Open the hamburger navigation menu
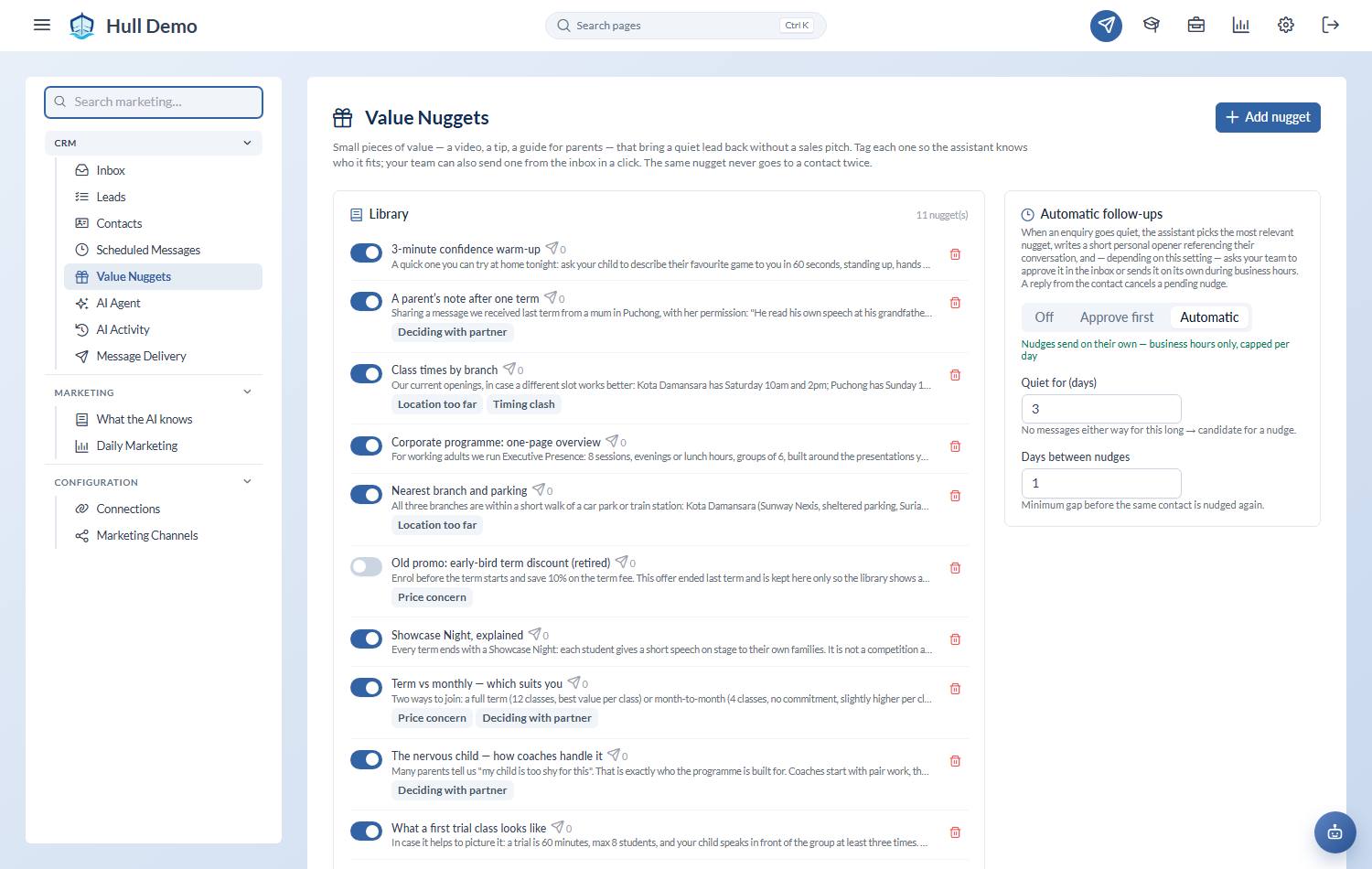Screen dimensions: 1372x869 42,25
